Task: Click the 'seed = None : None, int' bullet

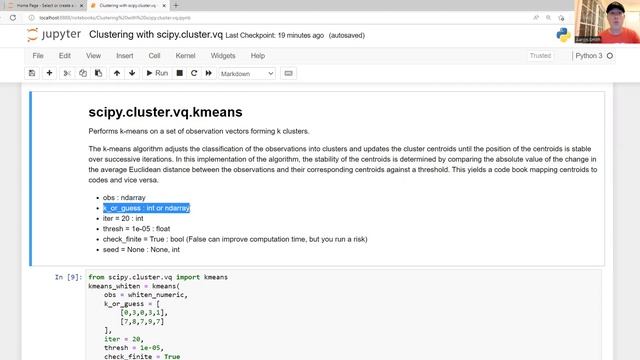Action: click(x=141, y=250)
